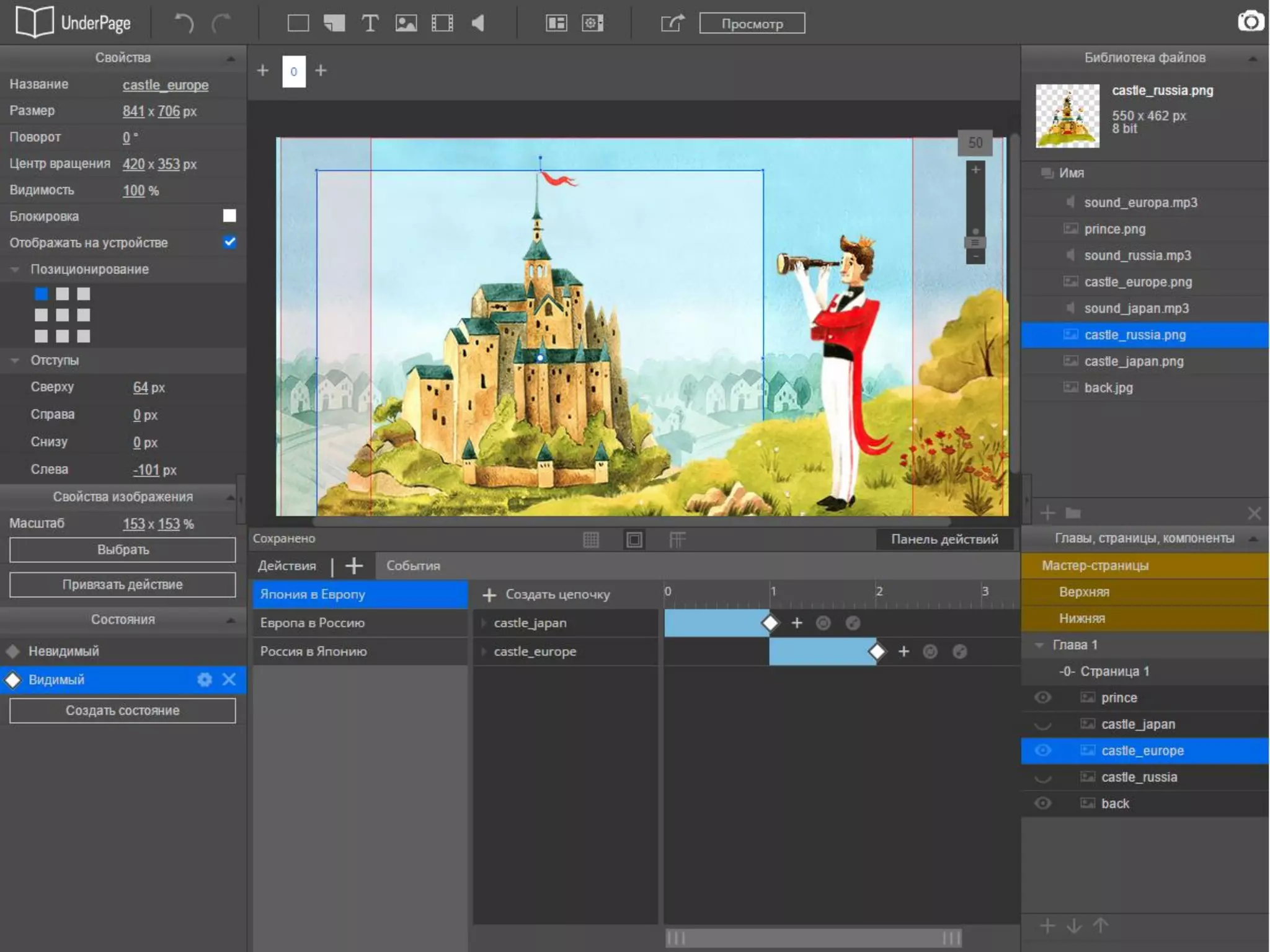Enable the Блокировка checkbox

[229, 216]
